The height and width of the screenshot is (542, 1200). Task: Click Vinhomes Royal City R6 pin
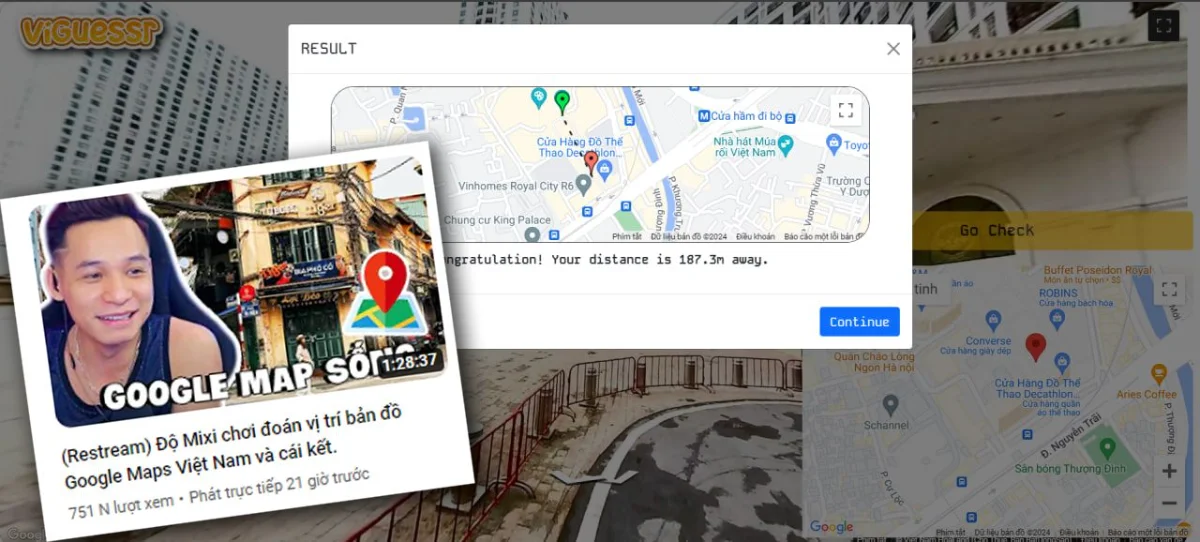pyautogui.click(x=584, y=184)
